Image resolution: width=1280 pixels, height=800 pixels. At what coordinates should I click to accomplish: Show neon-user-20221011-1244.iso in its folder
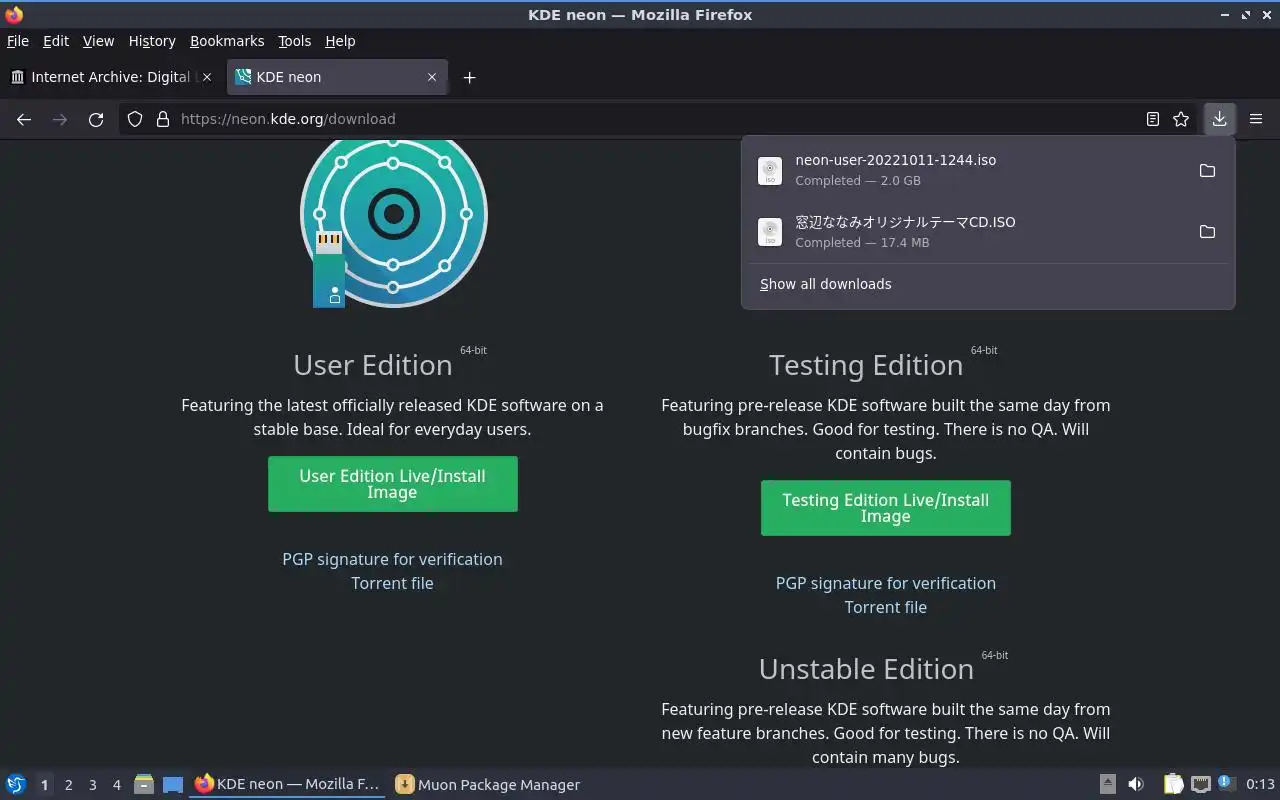pos(1207,171)
